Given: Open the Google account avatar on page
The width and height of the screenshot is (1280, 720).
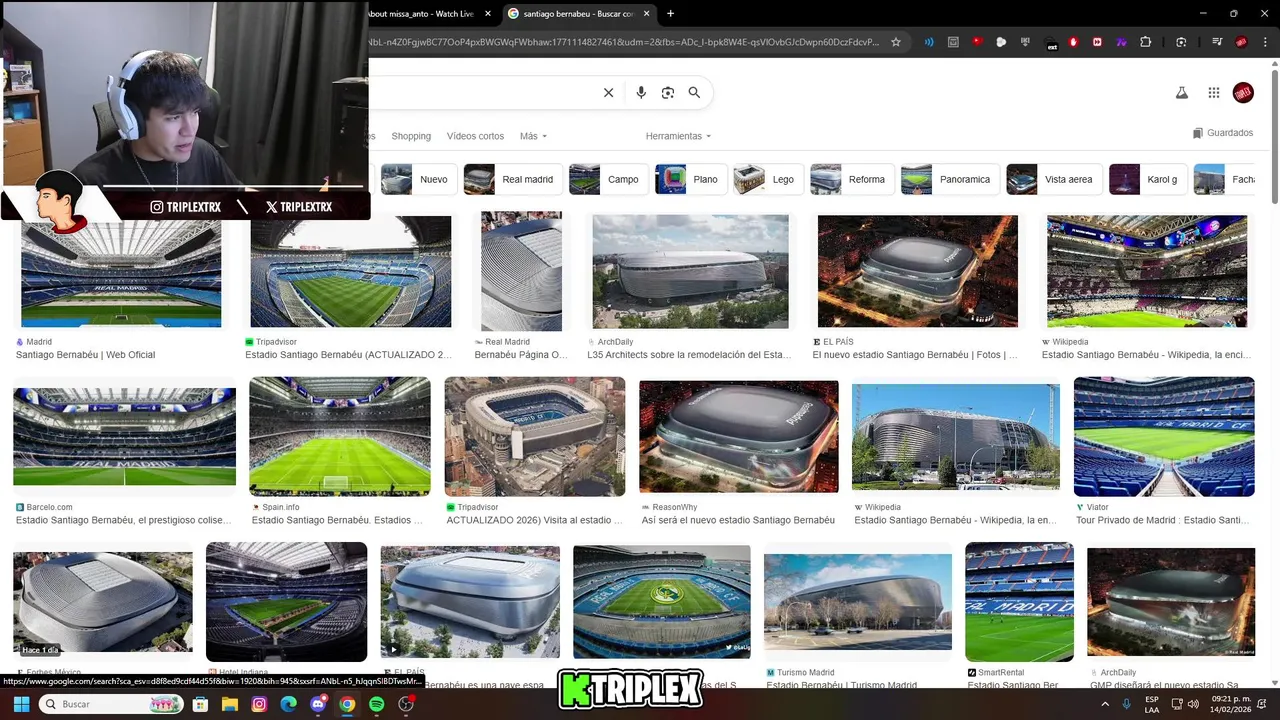Looking at the screenshot, I should pyautogui.click(x=1243, y=93).
